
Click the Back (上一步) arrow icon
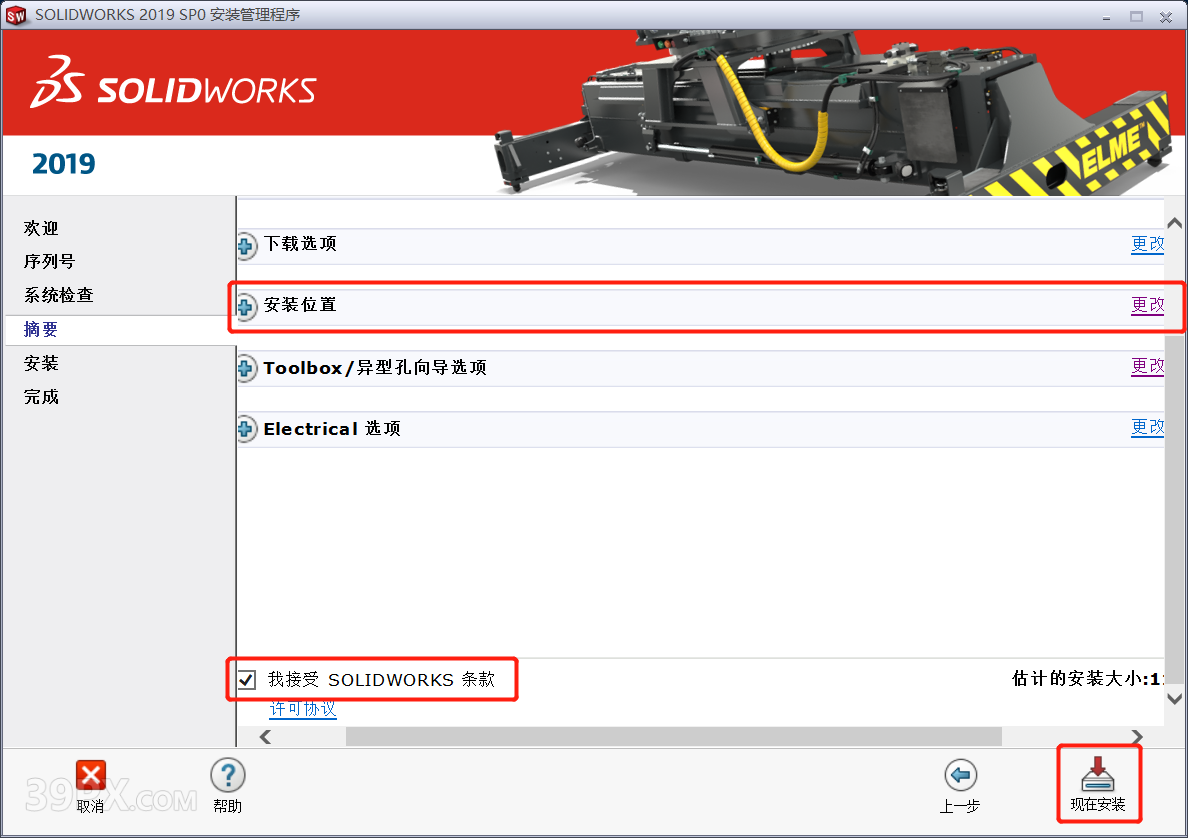[960, 776]
